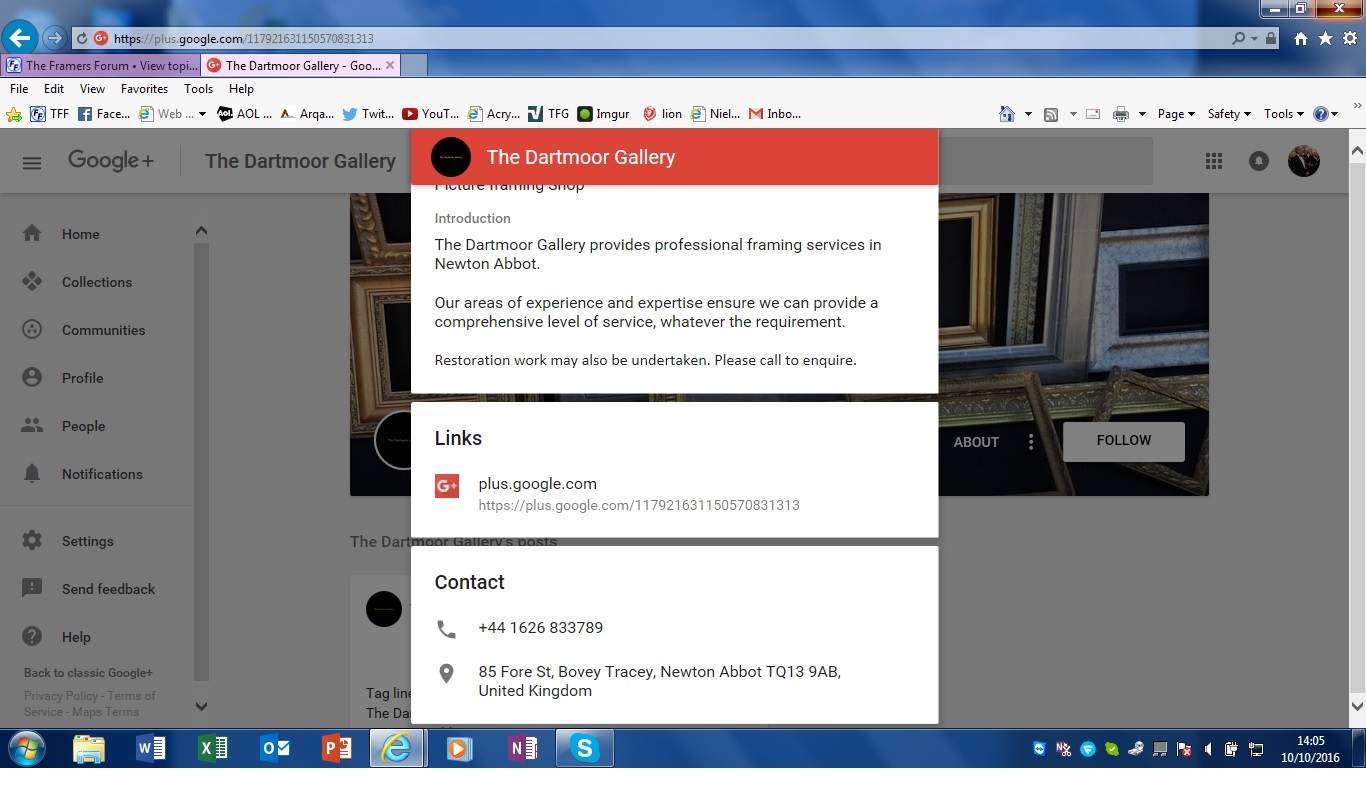Open the Edit menu

tap(54, 89)
